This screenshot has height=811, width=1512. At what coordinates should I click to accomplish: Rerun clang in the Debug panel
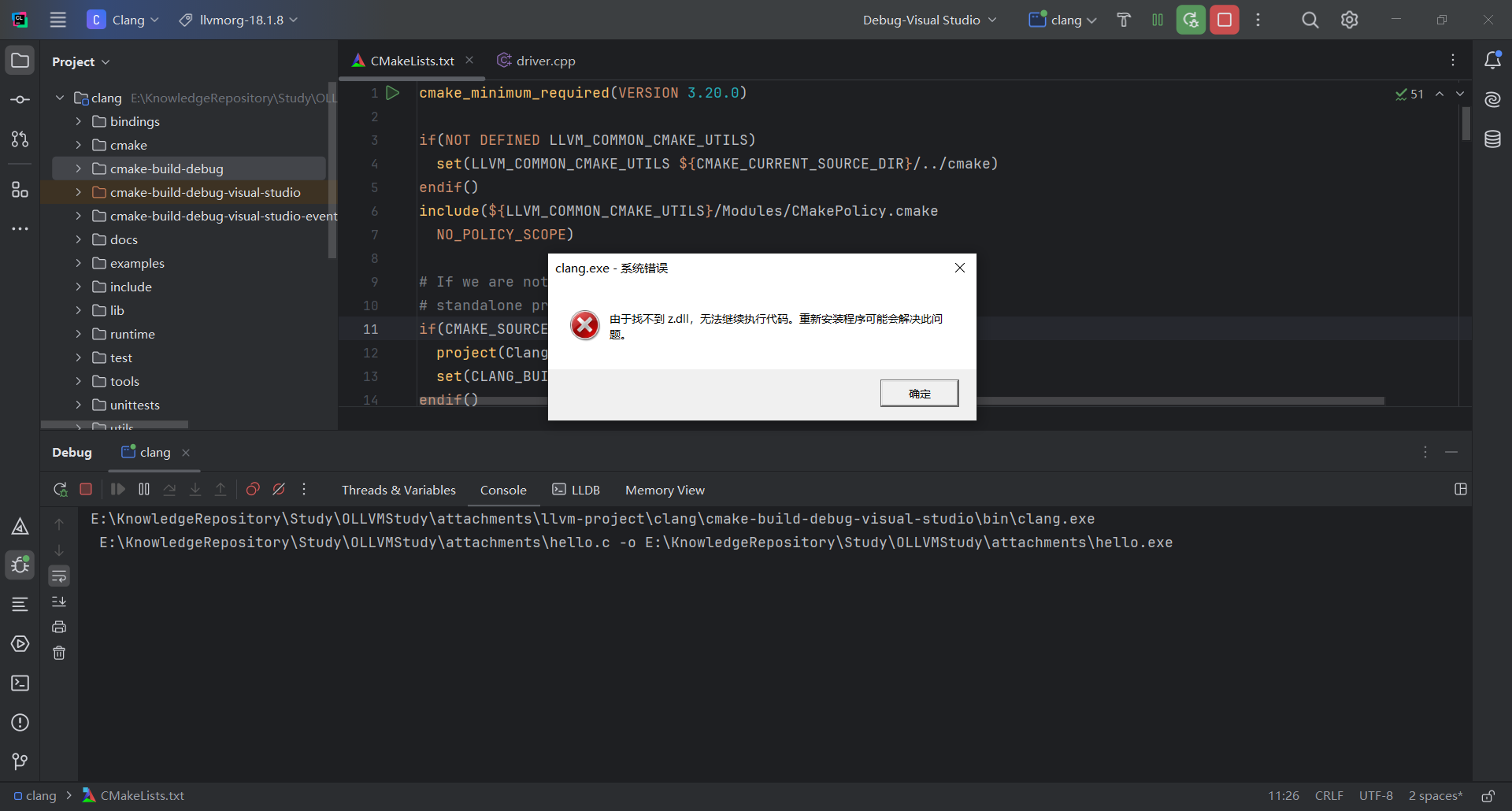[x=60, y=490]
